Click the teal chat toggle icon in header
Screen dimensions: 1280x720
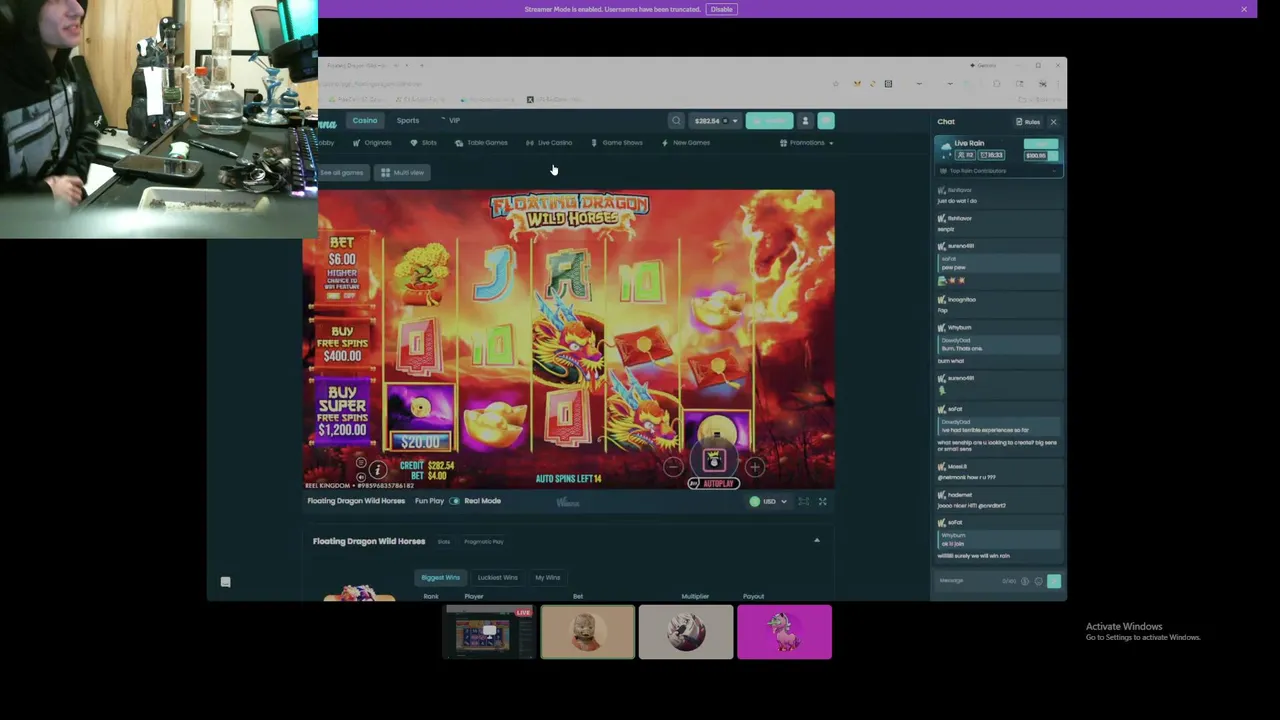click(826, 121)
